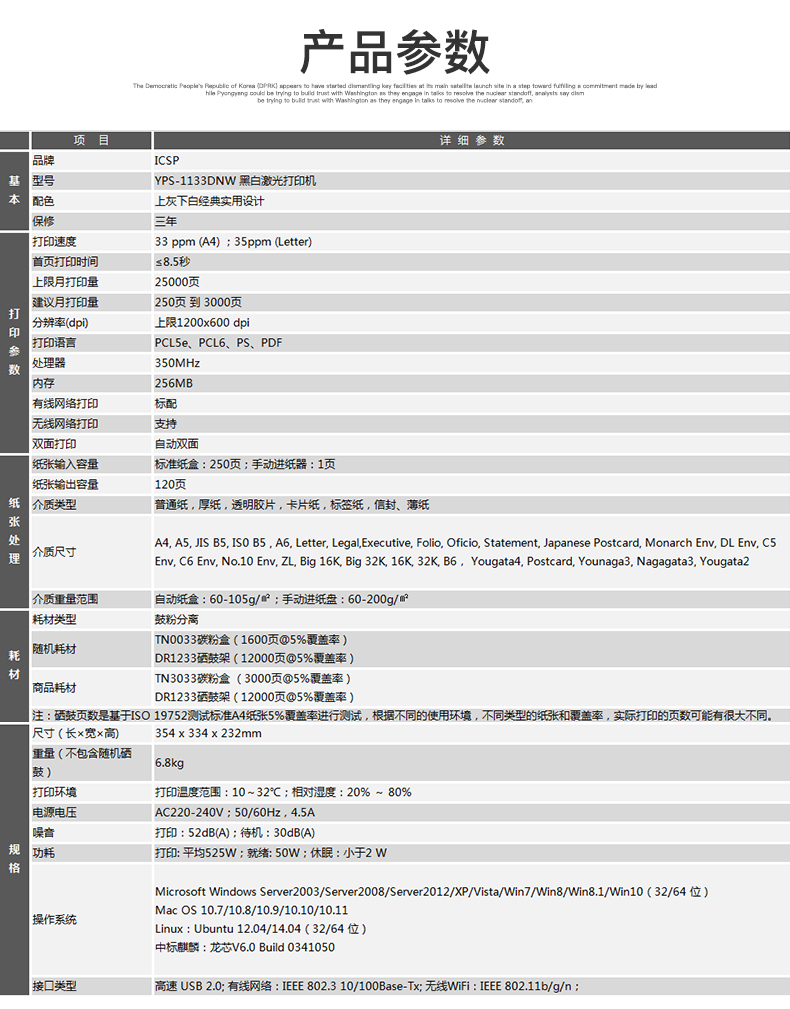
Task: Select the 首页打印时间 row label
Action: pyautogui.click(x=66, y=262)
